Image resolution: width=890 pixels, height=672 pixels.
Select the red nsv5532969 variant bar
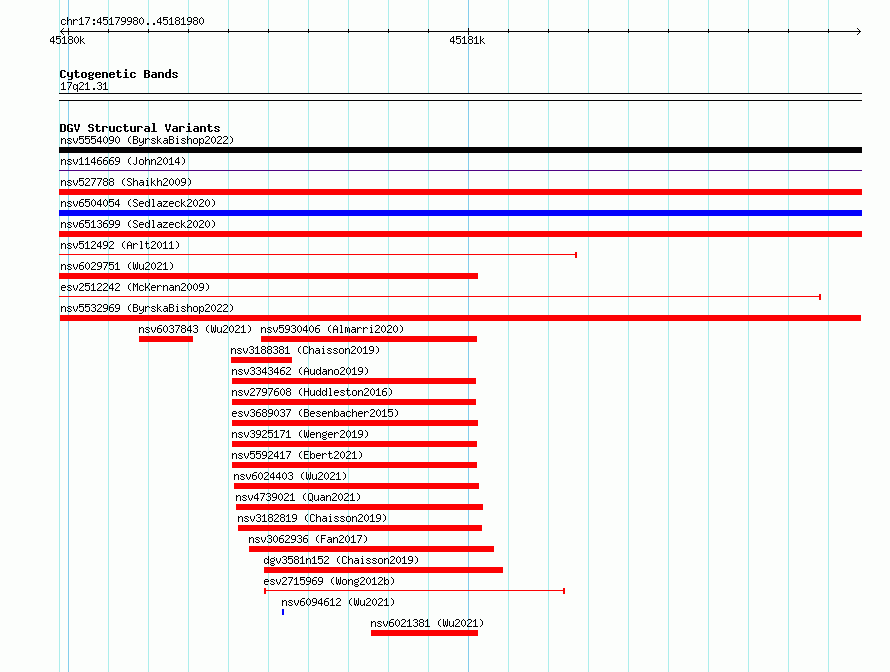pyautogui.click(x=460, y=318)
